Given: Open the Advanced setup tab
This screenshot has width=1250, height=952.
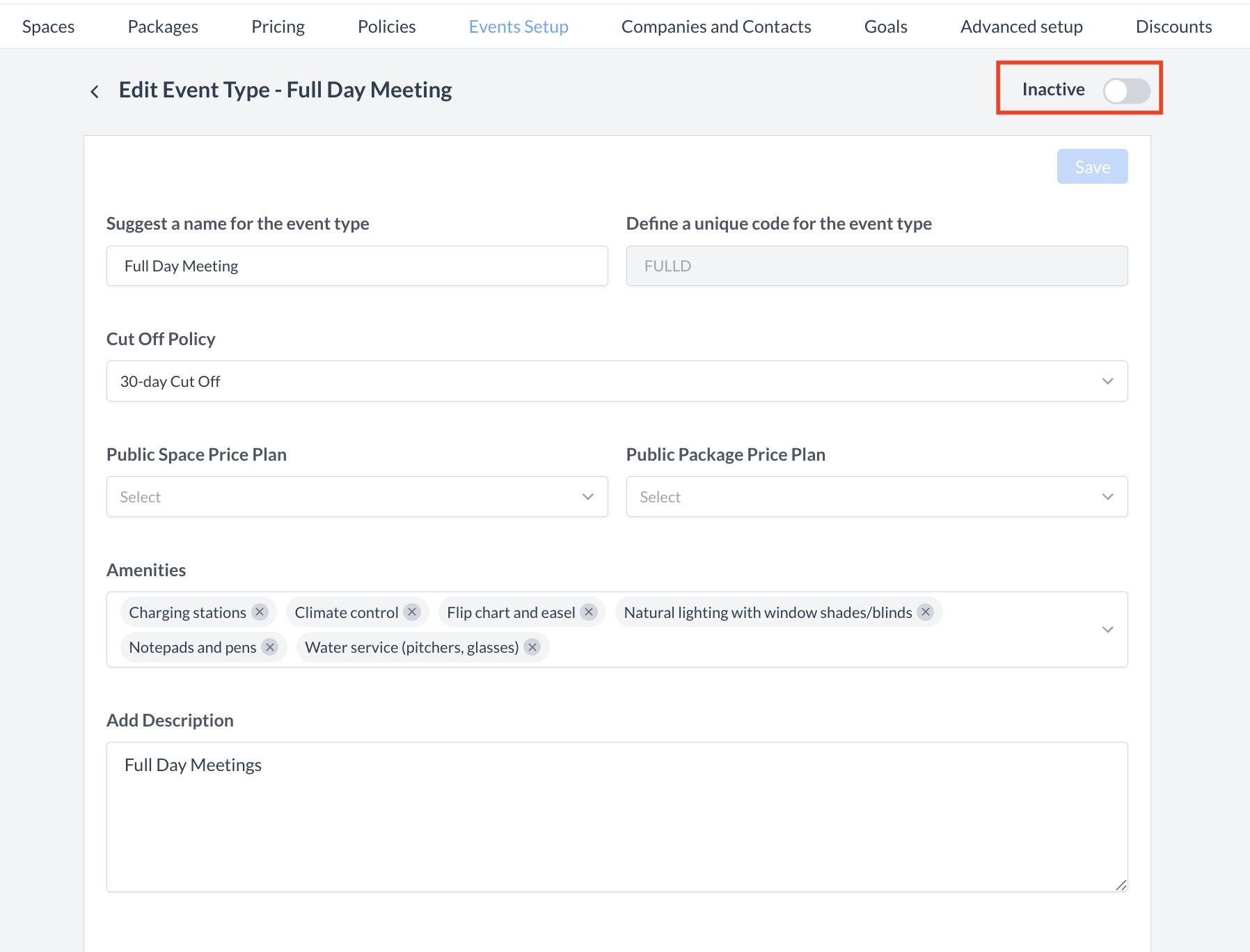Looking at the screenshot, I should tap(1021, 26).
